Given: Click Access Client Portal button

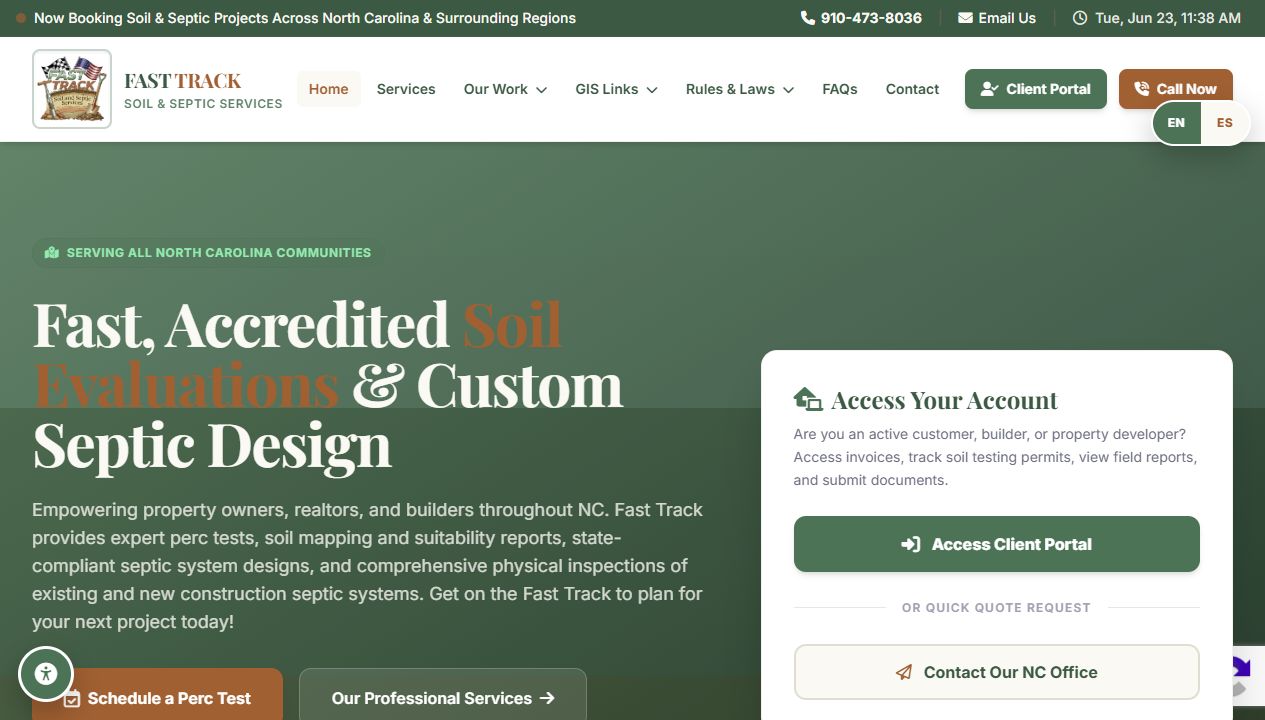Looking at the screenshot, I should tap(997, 544).
